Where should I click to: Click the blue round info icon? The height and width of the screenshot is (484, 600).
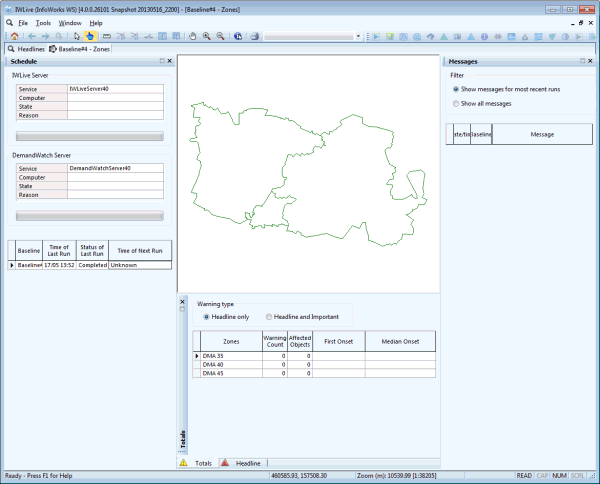click(484, 37)
